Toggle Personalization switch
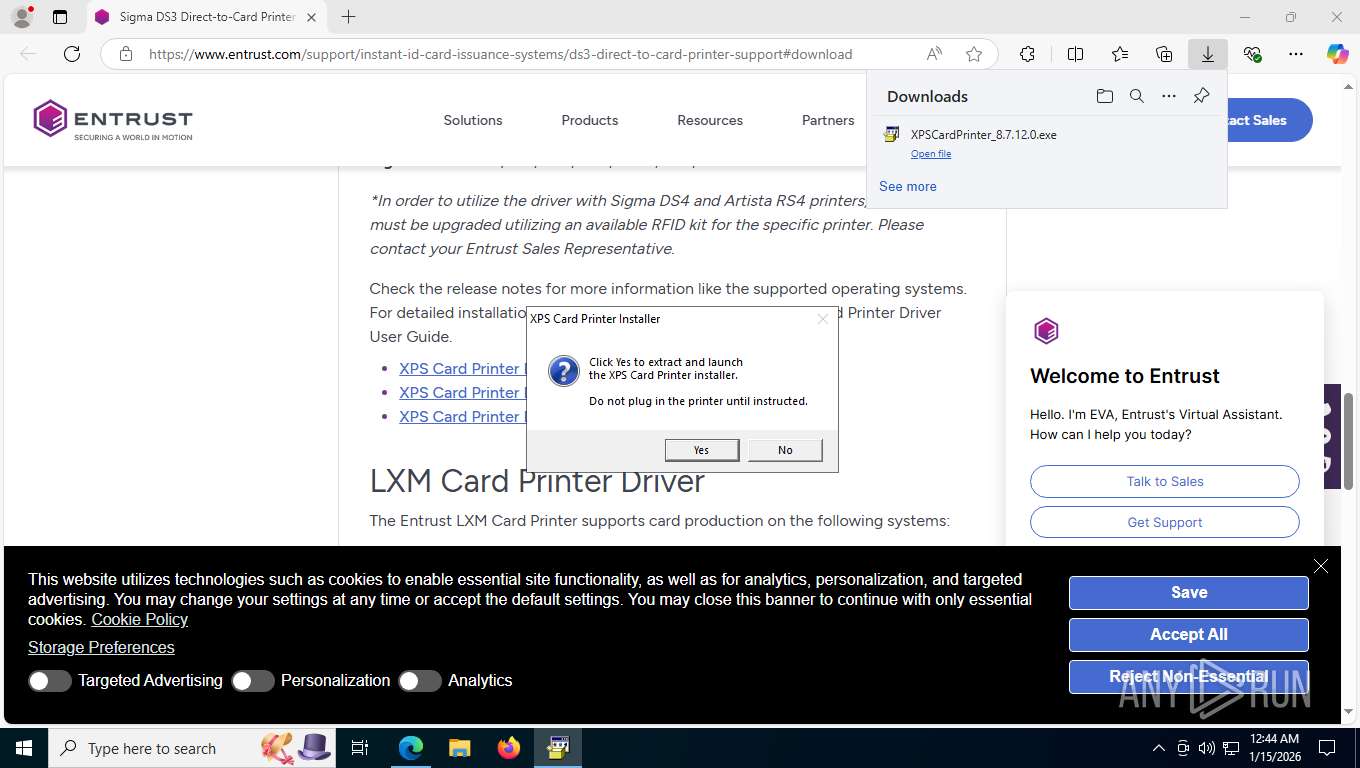The height and width of the screenshot is (768, 1360). [252, 681]
